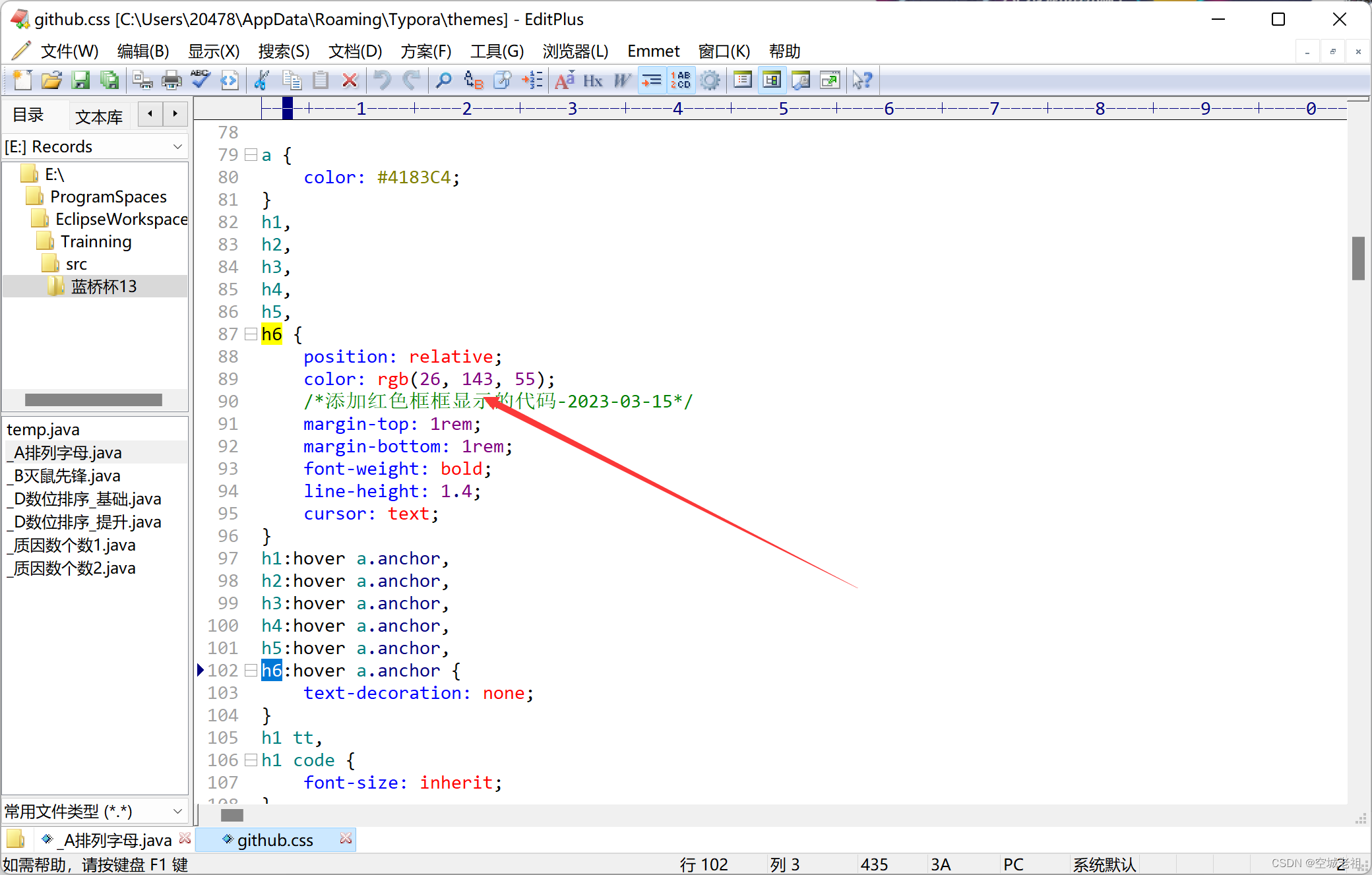Click the Save file icon
Screen dimensions: 1372x875
(80, 80)
